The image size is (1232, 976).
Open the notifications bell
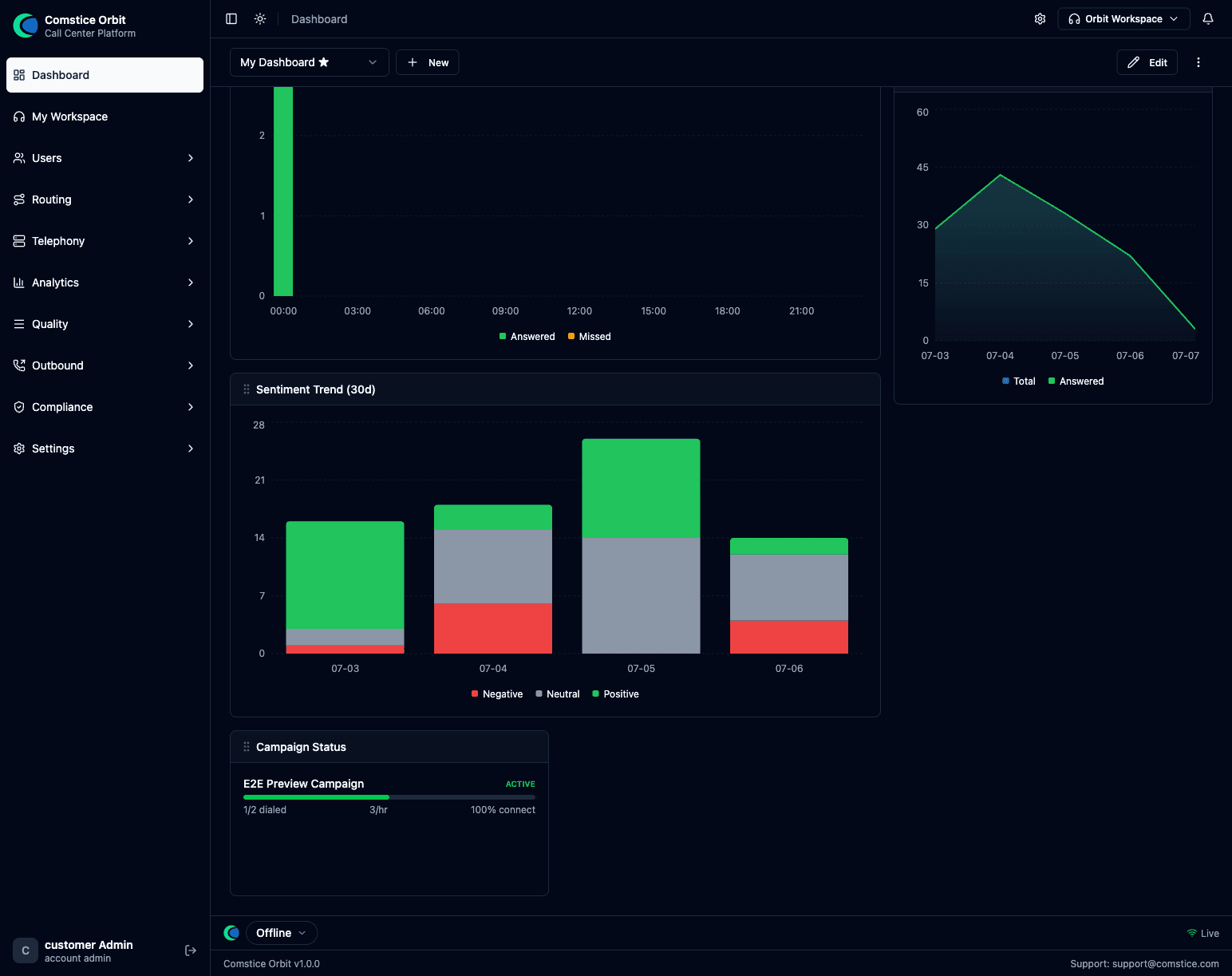point(1208,19)
